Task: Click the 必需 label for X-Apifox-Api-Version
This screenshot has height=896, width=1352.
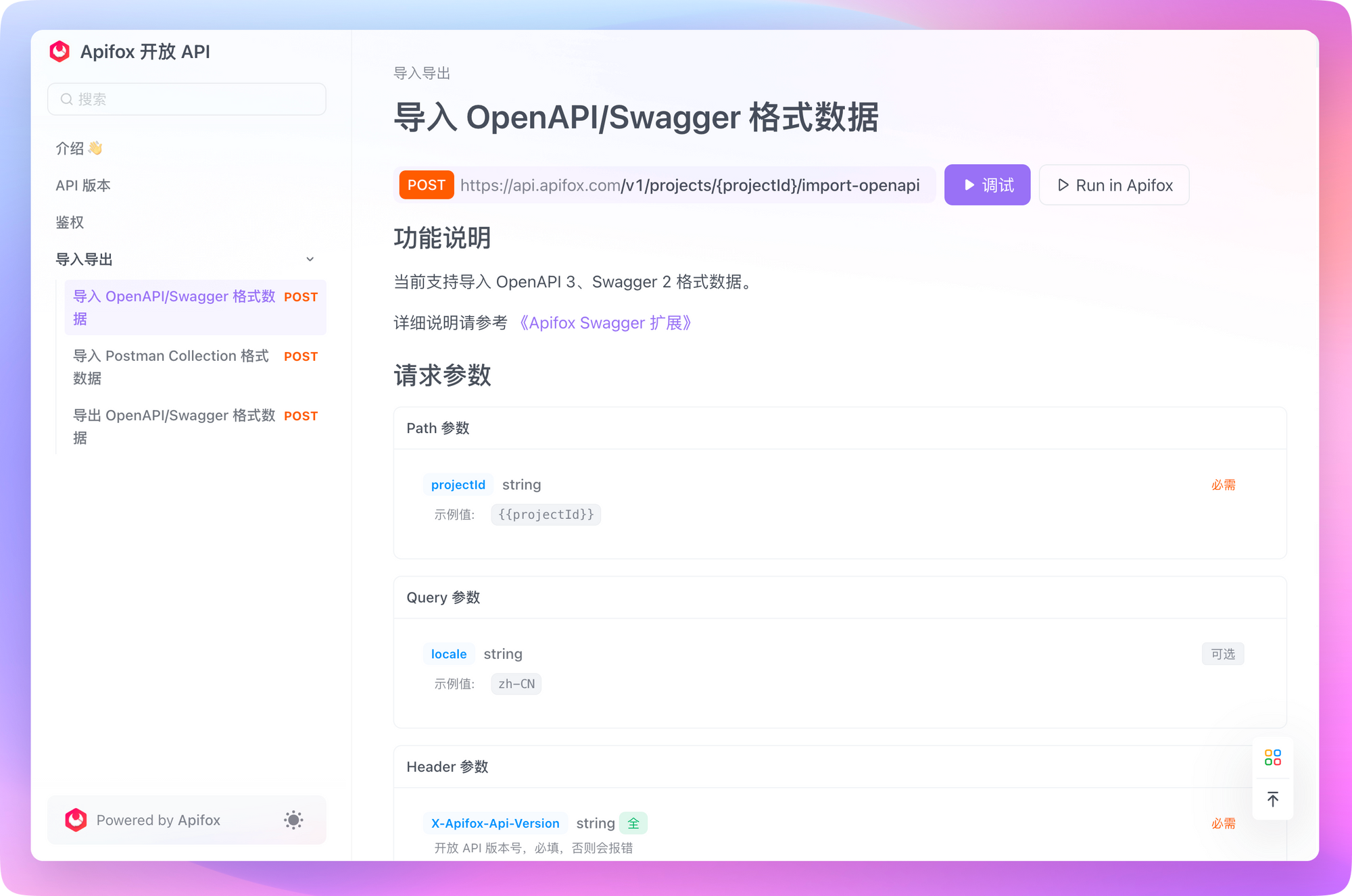Action: (1223, 824)
